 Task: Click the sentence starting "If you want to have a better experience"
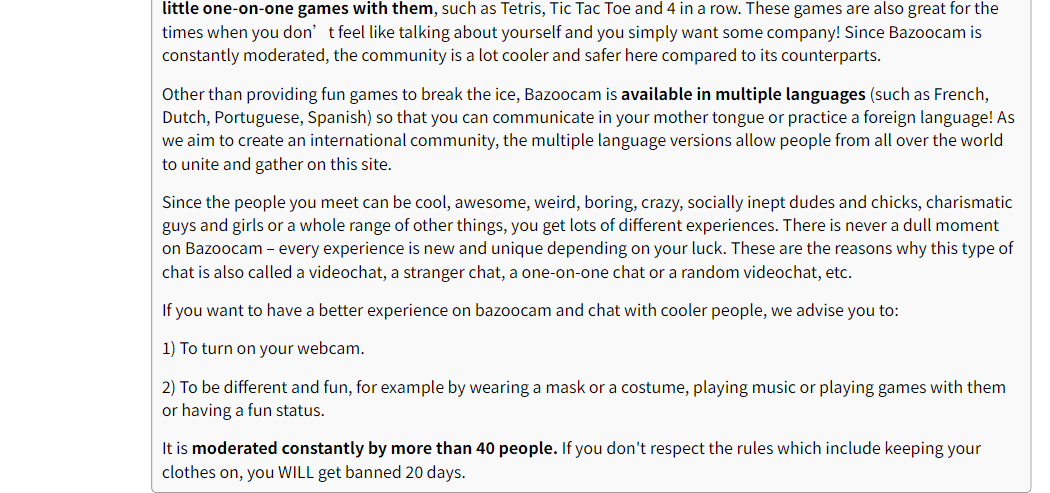(x=530, y=310)
